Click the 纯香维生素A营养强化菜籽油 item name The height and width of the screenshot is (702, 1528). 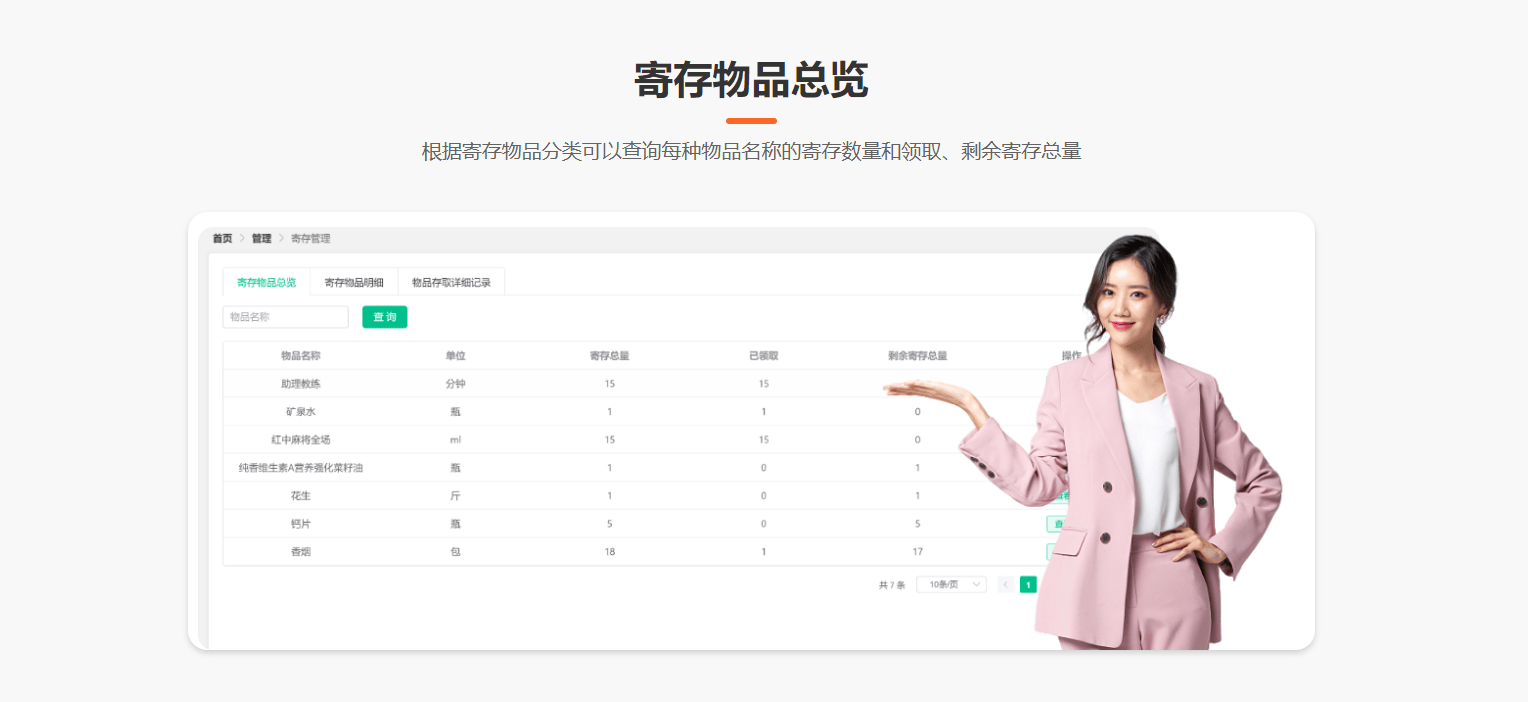coord(301,468)
